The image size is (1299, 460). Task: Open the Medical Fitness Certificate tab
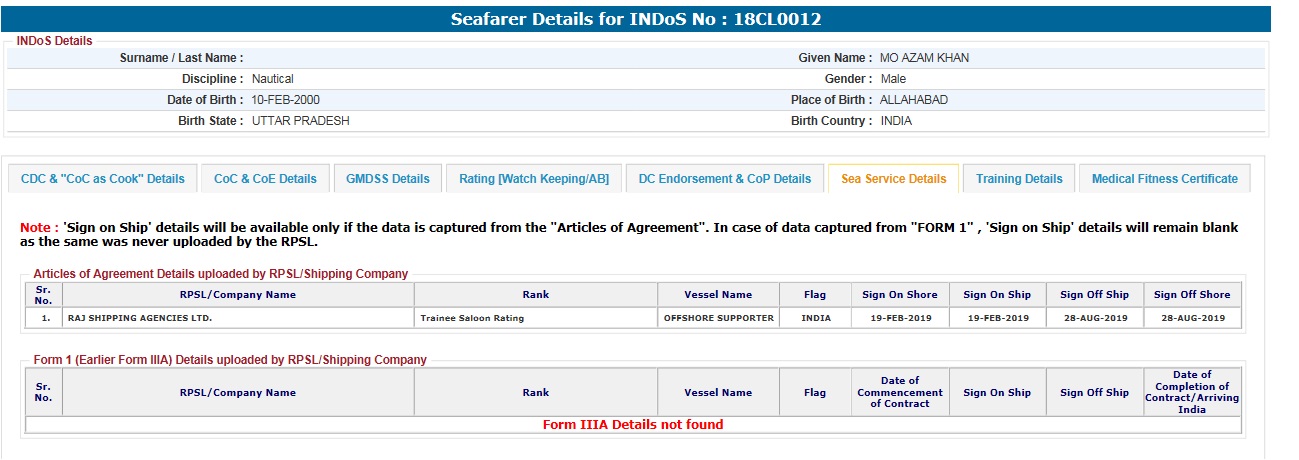(x=1164, y=179)
